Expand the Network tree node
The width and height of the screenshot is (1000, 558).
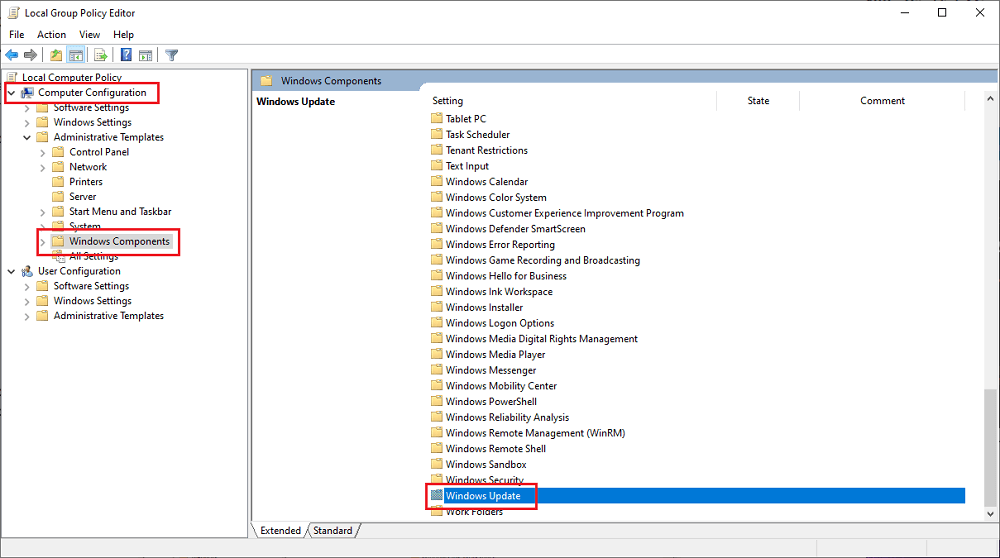tap(43, 167)
